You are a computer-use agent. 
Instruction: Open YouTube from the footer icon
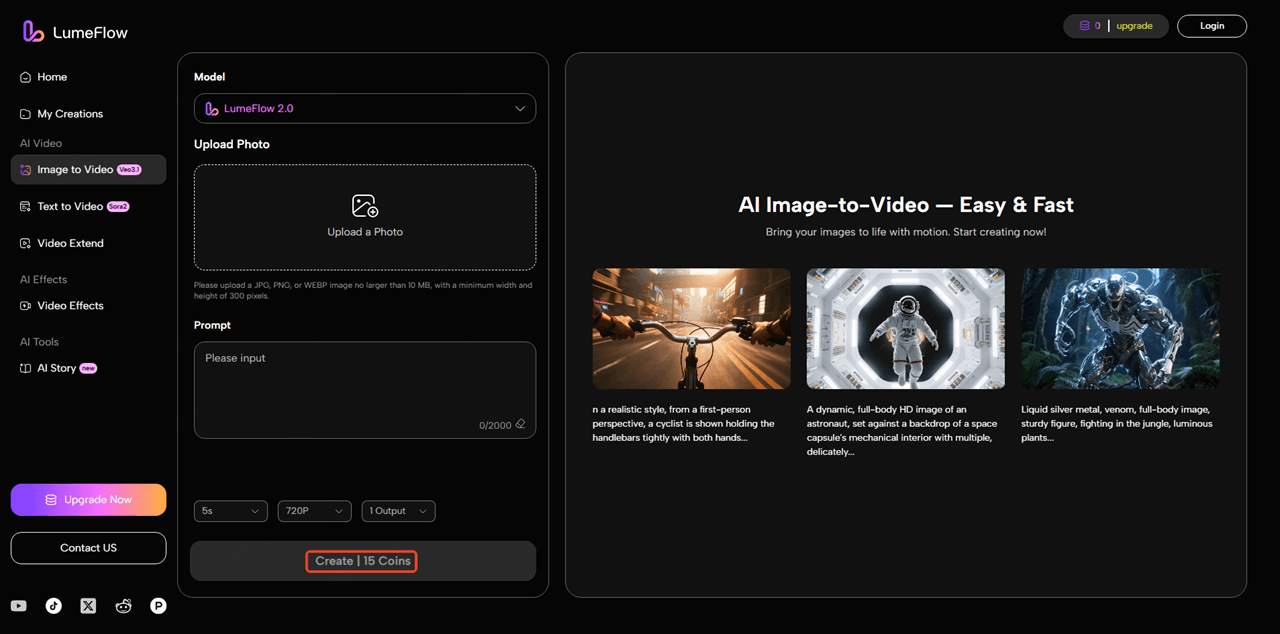[x=18, y=605]
